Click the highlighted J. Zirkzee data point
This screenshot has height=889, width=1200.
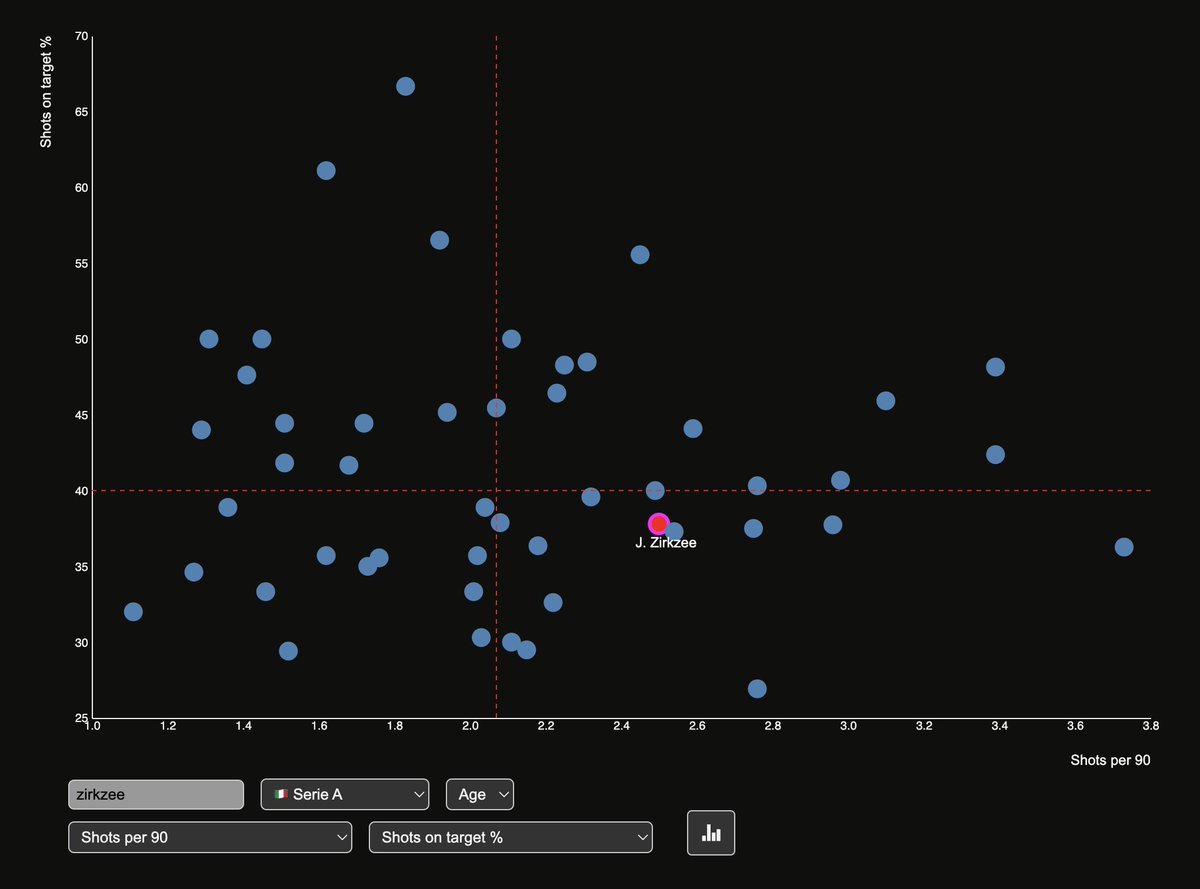click(658, 523)
